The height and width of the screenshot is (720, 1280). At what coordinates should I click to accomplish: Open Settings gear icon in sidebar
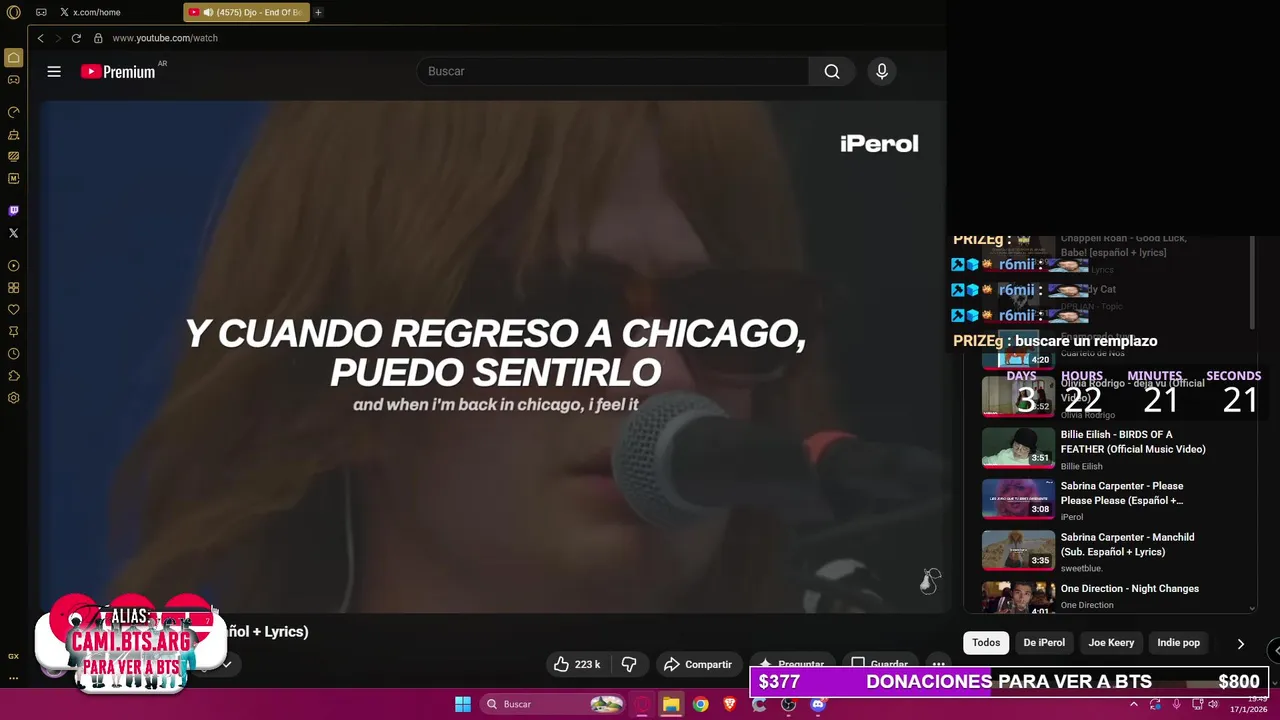pos(13,398)
